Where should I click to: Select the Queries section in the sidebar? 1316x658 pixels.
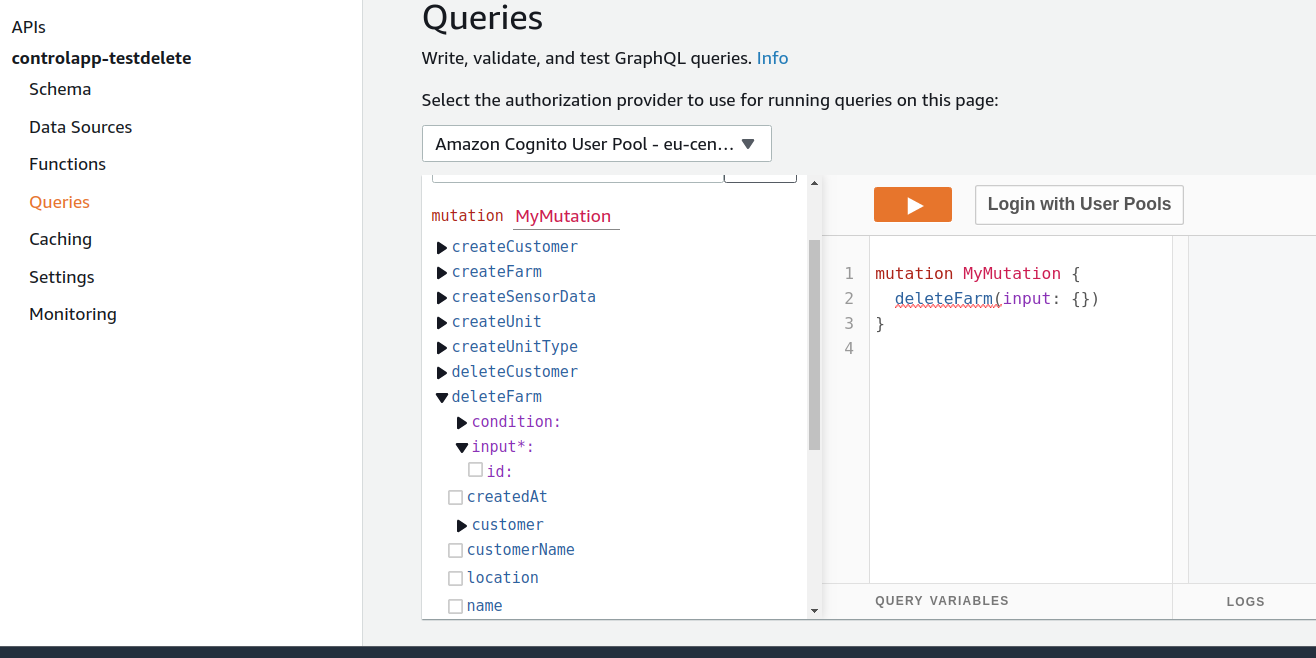point(59,202)
